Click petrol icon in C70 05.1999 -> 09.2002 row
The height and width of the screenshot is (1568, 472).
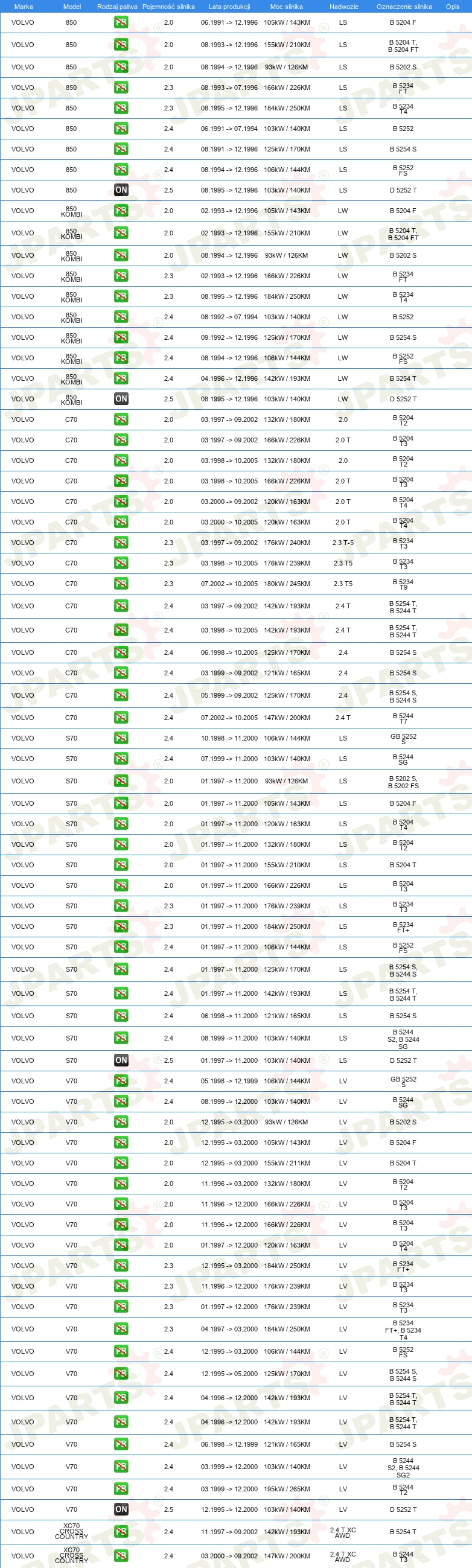click(x=121, y=695)
